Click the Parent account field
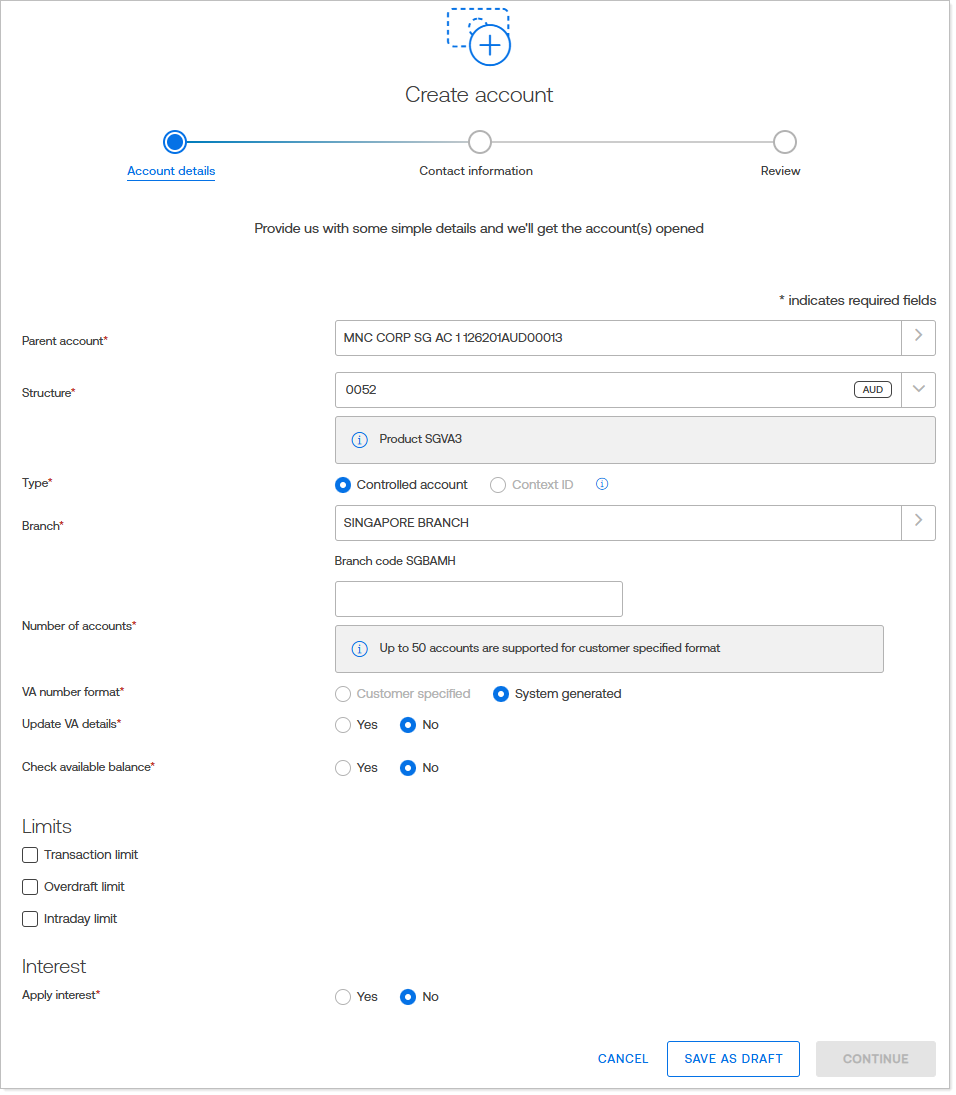 coord(617,337)
